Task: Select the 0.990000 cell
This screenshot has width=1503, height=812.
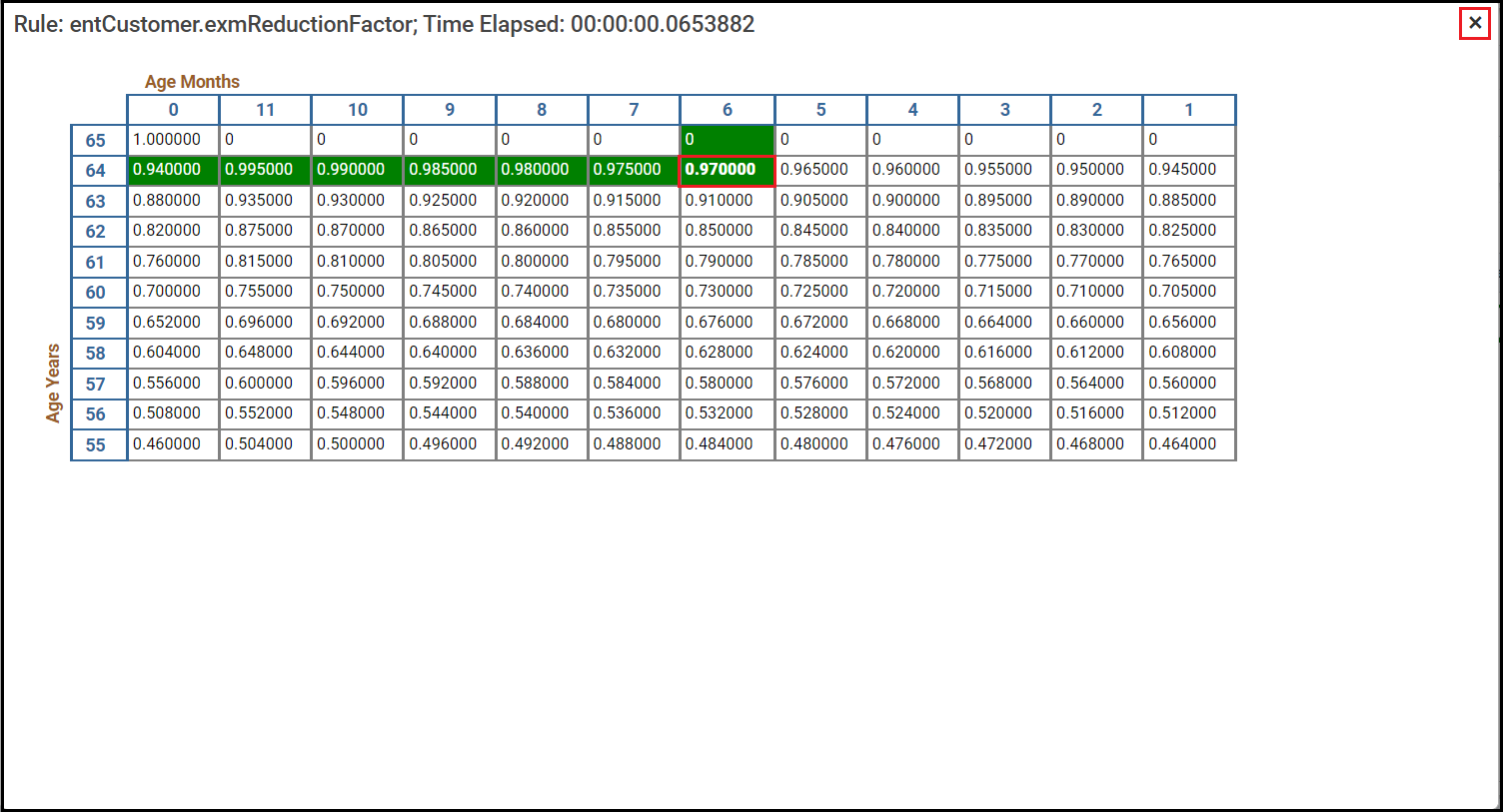Action: pyautogui.click(x=357, y=171)
